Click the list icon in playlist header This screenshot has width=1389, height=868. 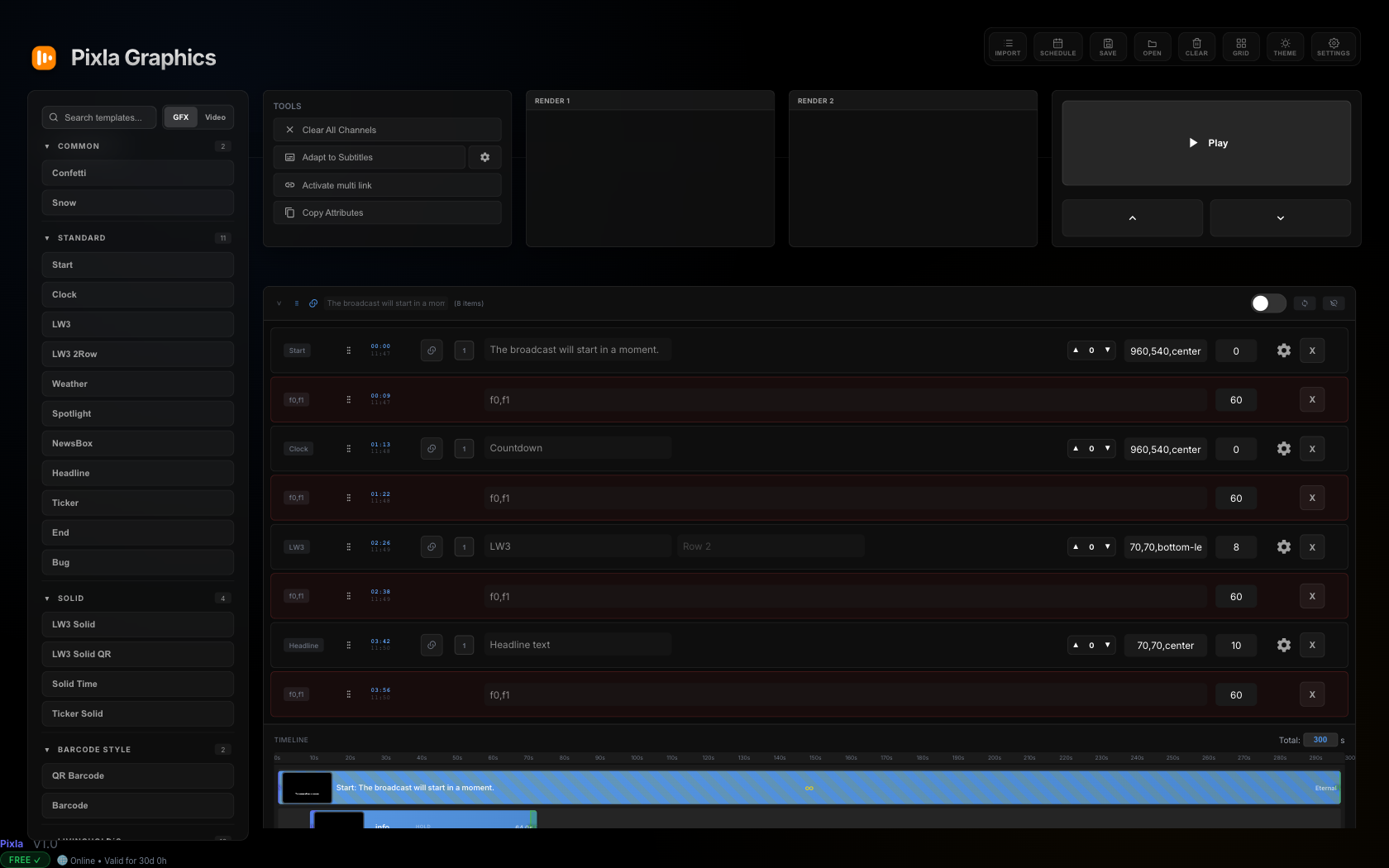tap(297, 303)
